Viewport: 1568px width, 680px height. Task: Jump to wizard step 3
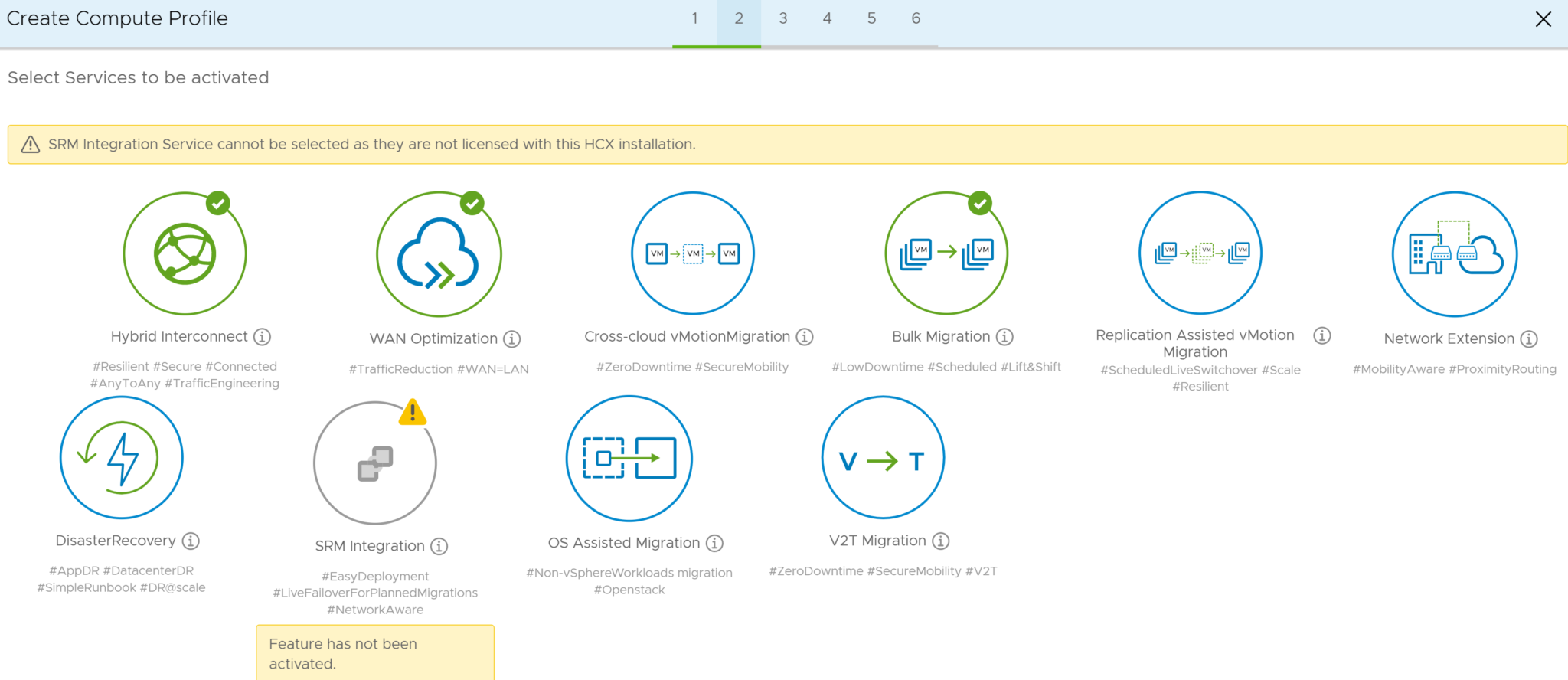(x=783, y=19)
